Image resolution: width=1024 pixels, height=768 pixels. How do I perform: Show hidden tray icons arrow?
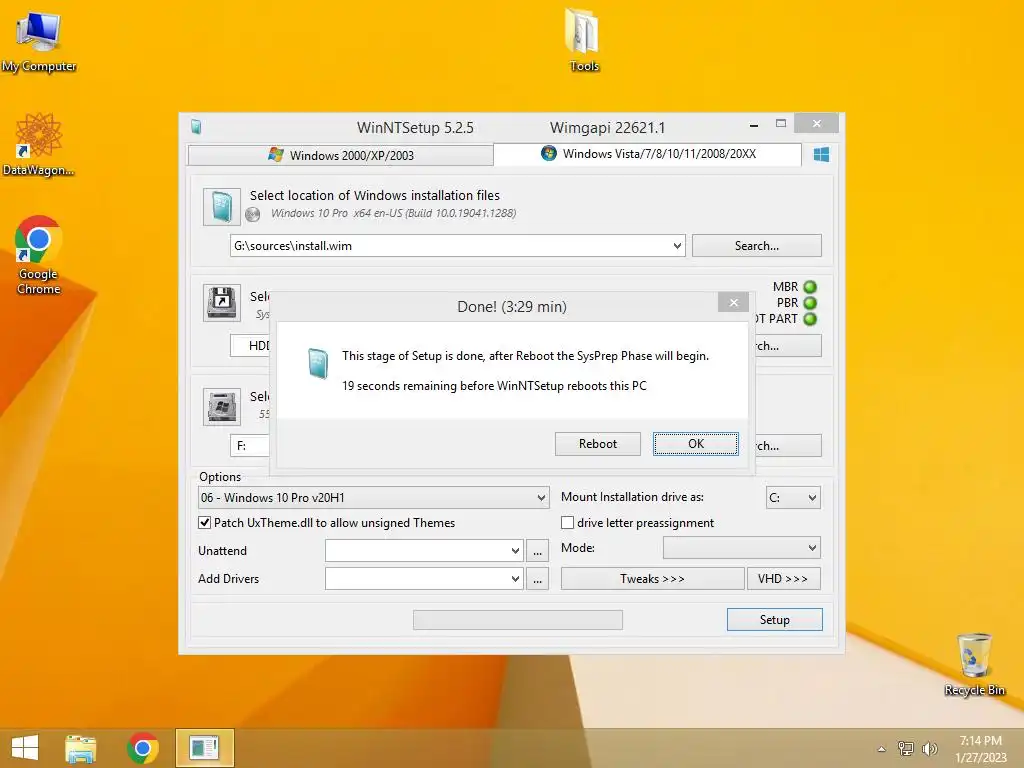882,749
